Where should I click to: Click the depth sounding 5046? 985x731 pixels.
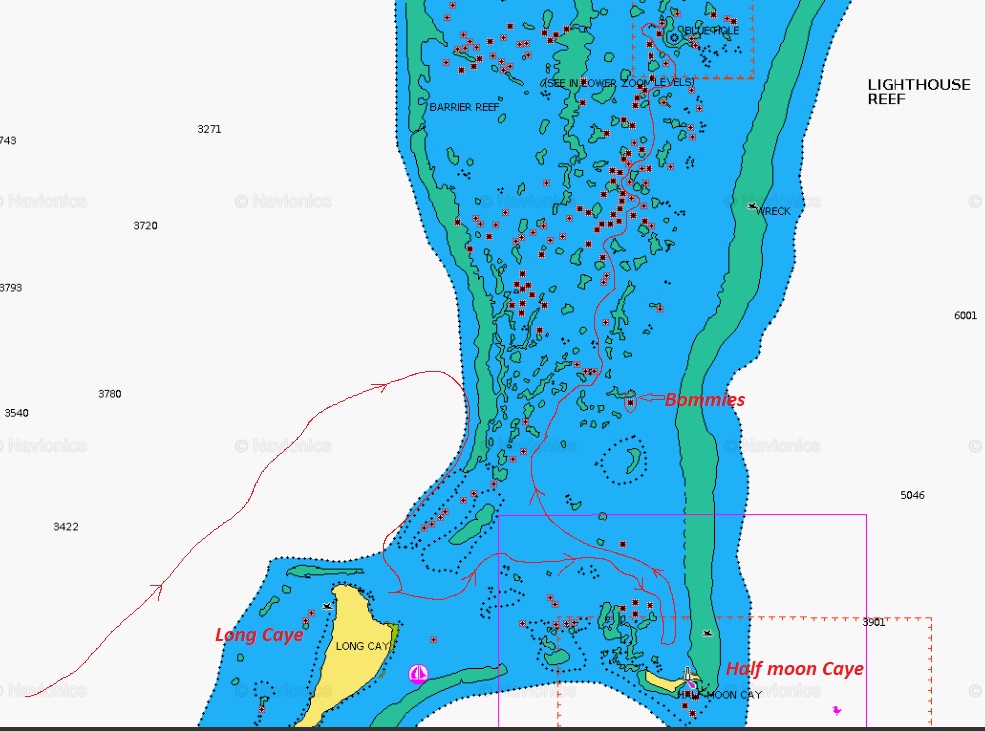click(x=912, y=495)
